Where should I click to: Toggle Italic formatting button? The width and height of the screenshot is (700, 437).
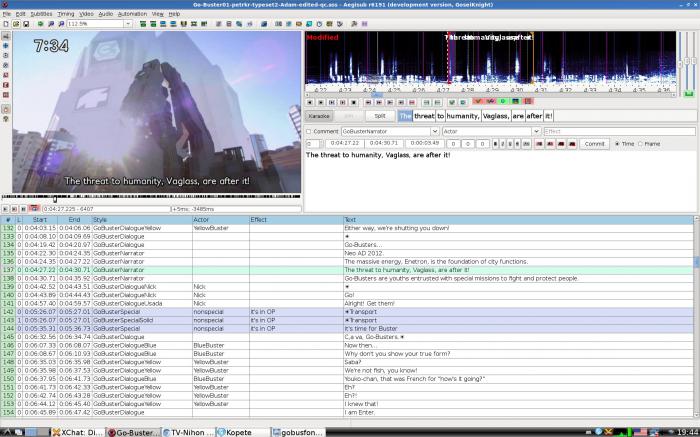click(x=502, y=144)
